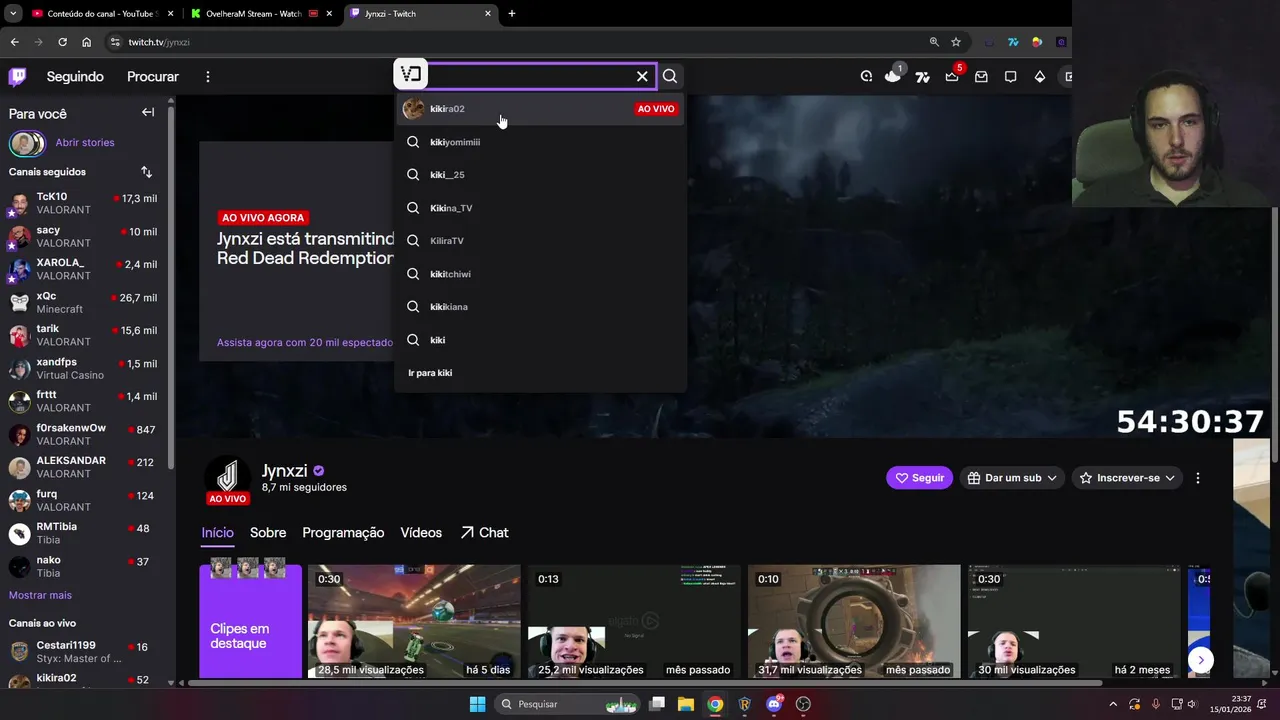Image resolution: width=1280 pixels, height=720 pixels.
Task: Follow Jynxzi with Seguir button
Action: [x=919, y=478]
